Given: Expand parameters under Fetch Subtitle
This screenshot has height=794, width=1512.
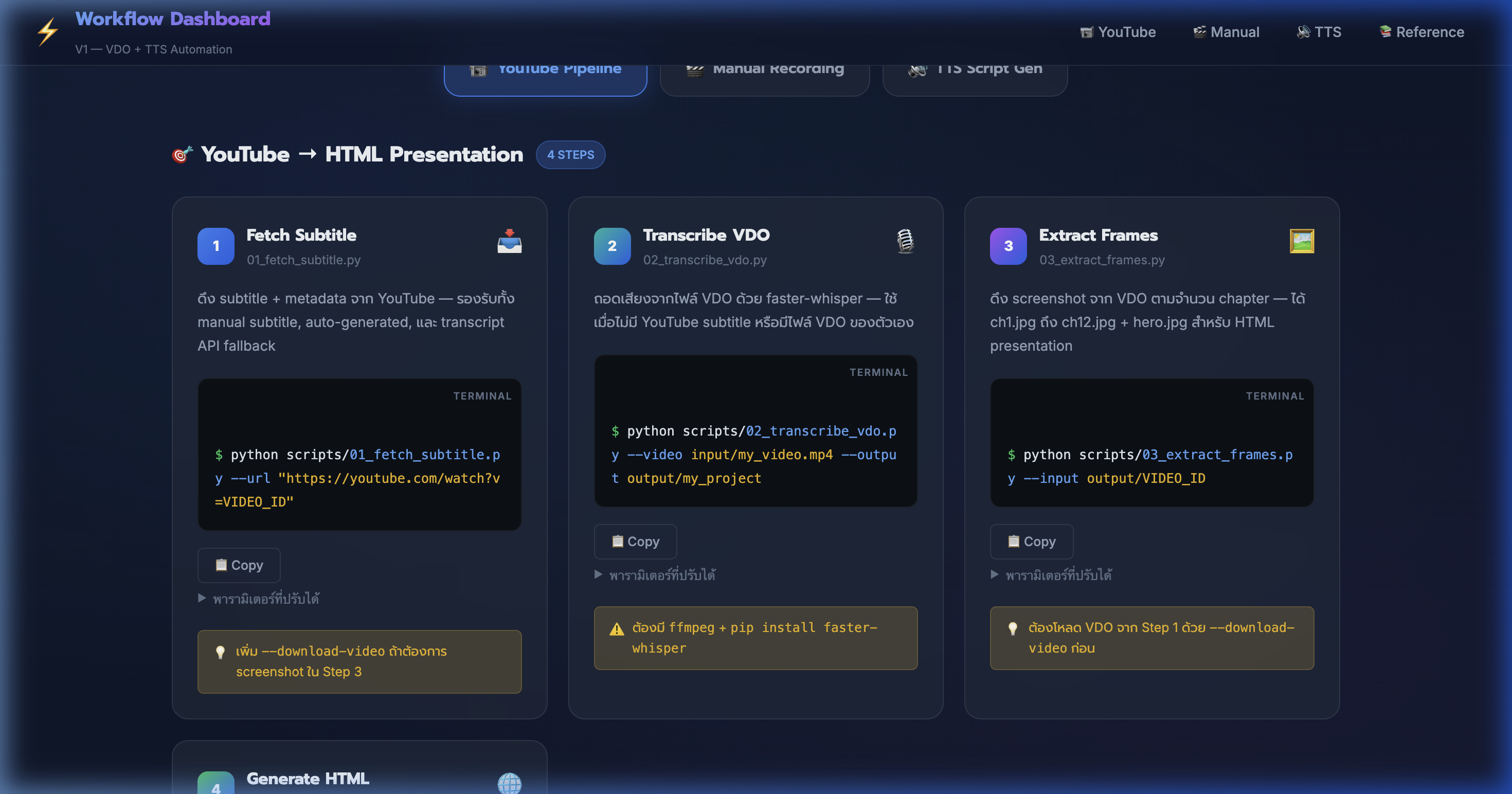Looking at the screenshot, I should [x=259, y=599].
